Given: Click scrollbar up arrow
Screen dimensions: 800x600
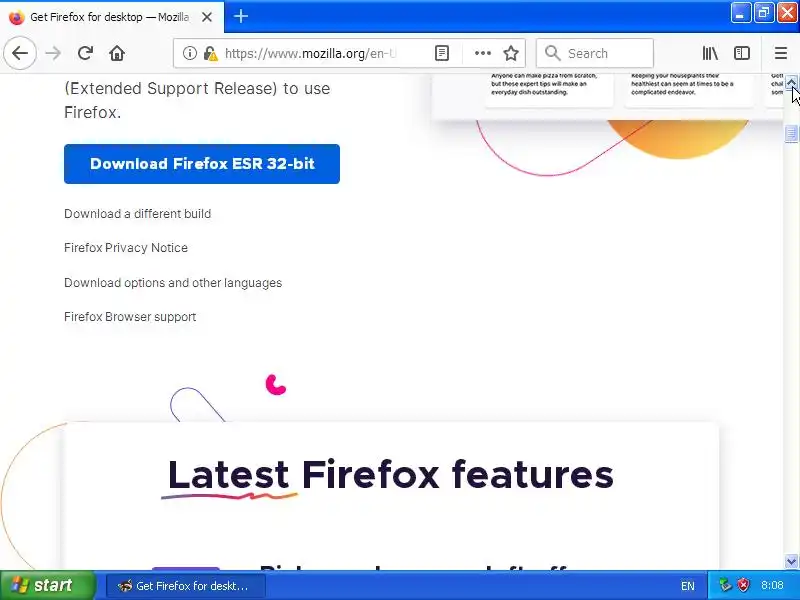Looking at the screenshot, I should 791,82.
